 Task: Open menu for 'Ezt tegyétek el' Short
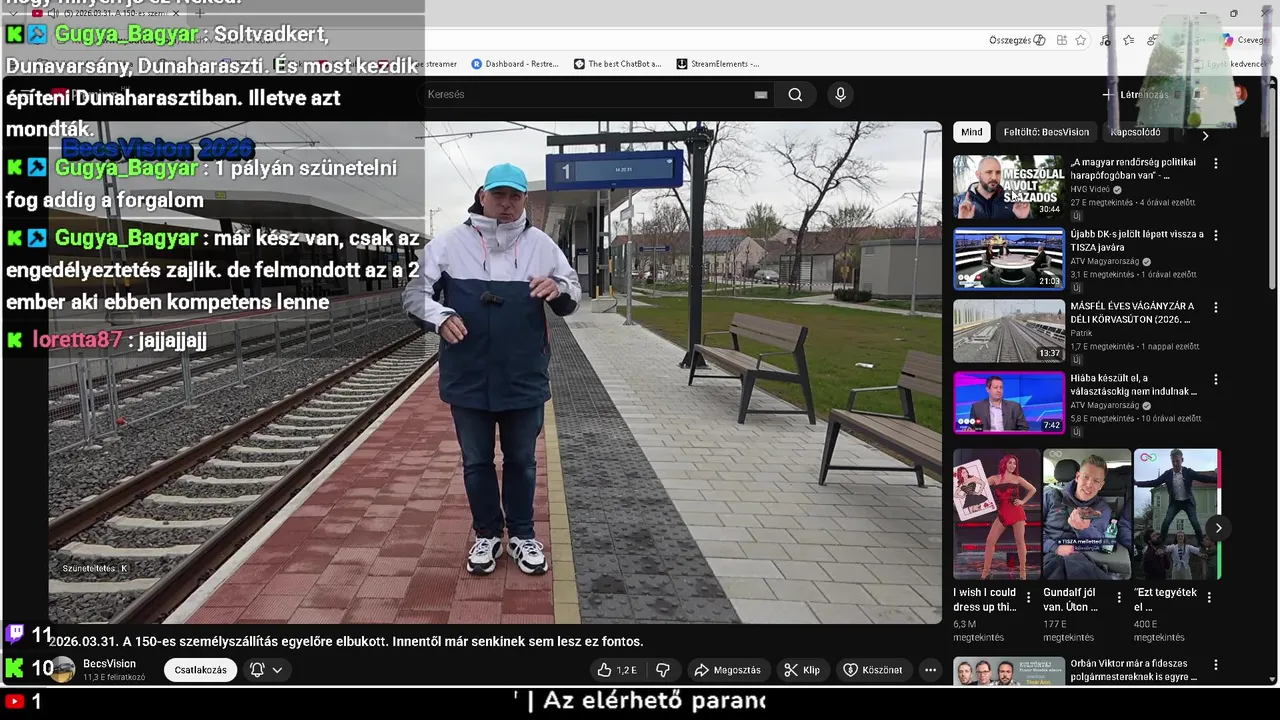(x=1209, y=597)
